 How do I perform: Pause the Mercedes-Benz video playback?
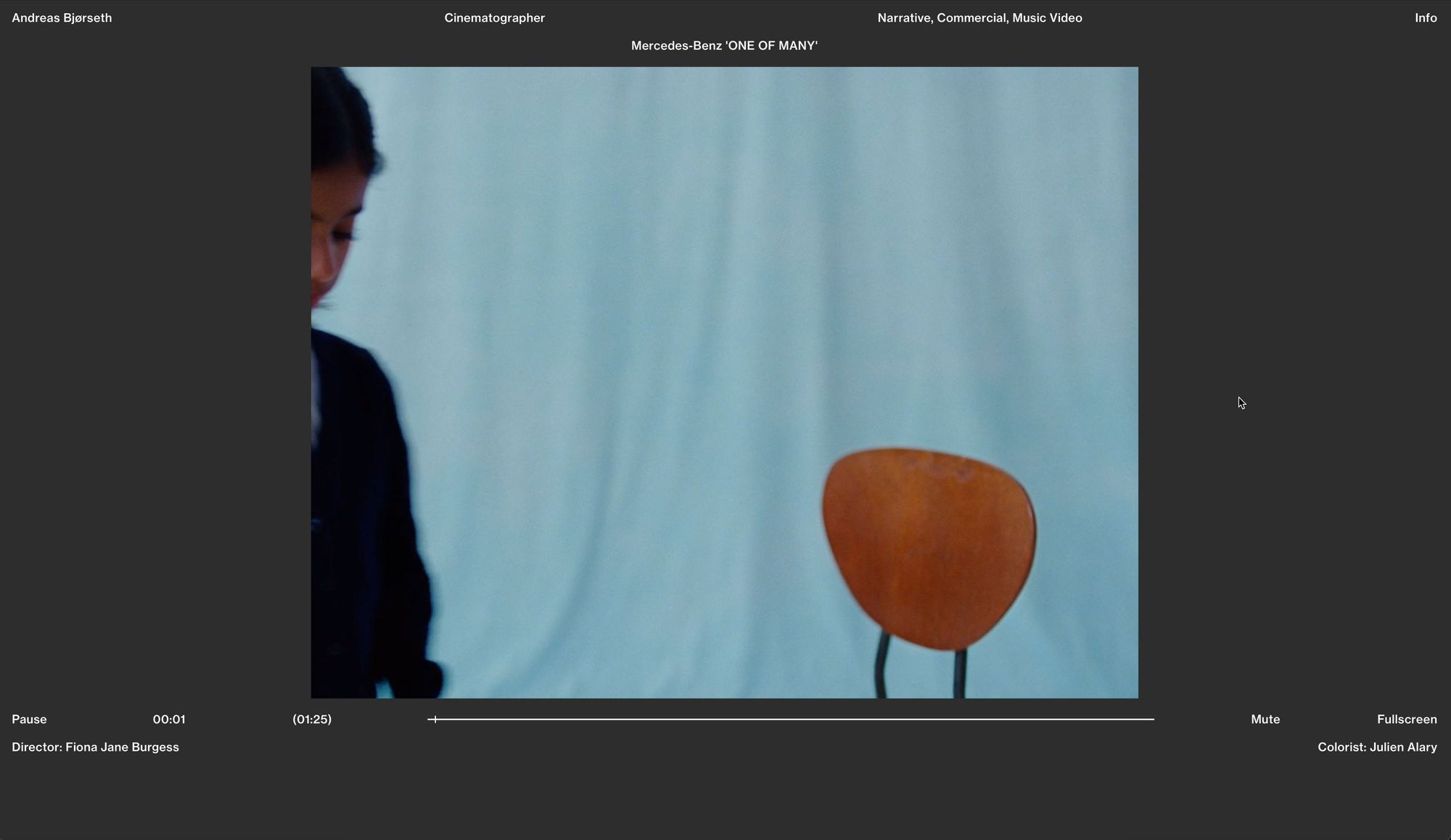[29, 719]
